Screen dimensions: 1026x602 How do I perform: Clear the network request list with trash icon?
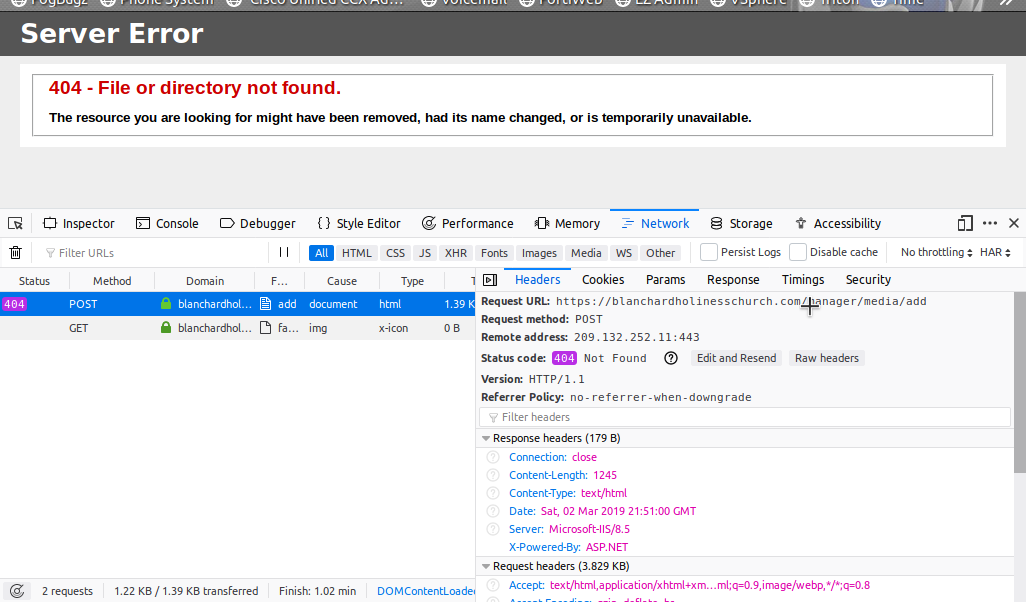[x=16, y=252]
